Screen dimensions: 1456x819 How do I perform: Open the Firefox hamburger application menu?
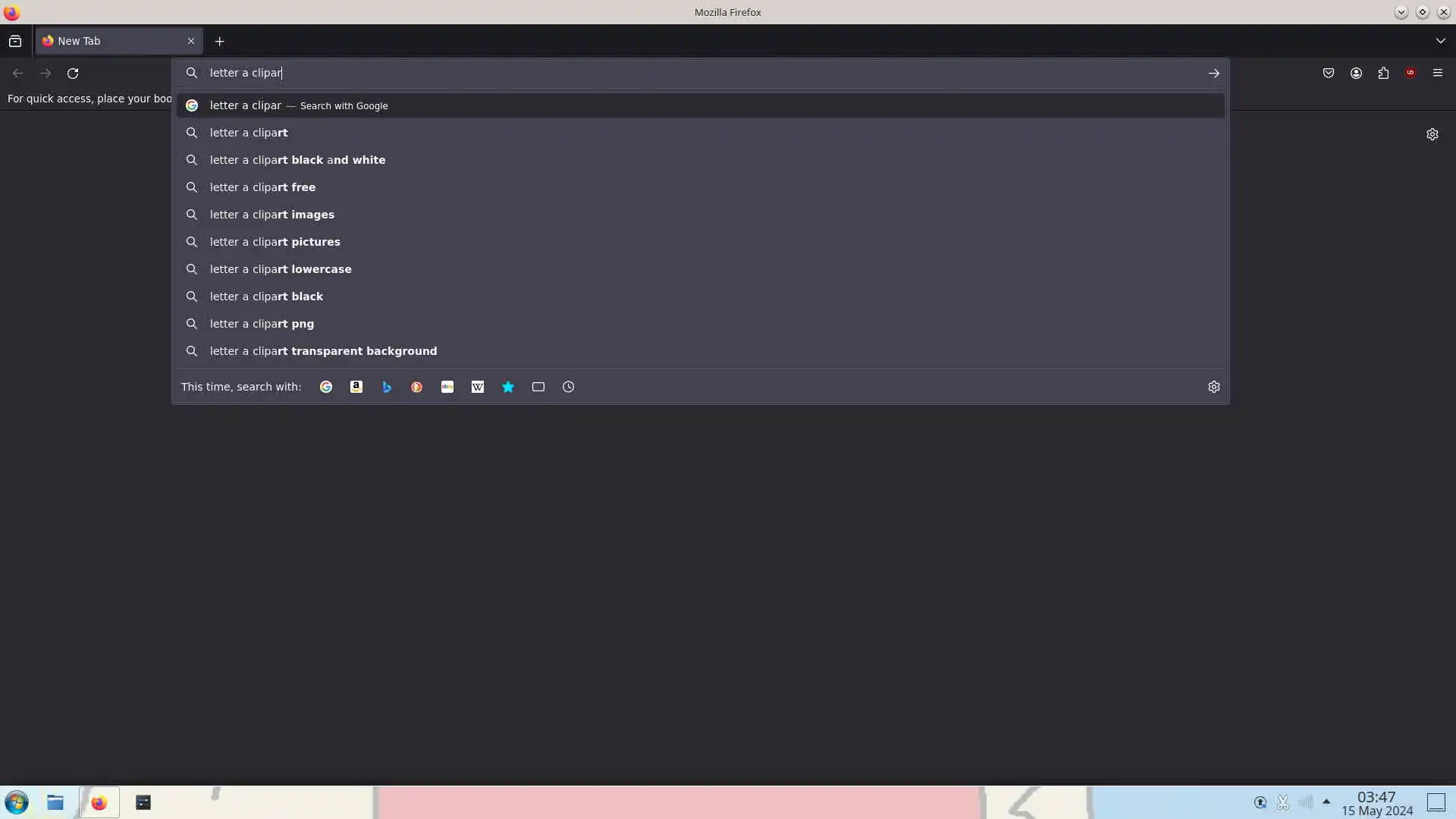point(1438,73)
